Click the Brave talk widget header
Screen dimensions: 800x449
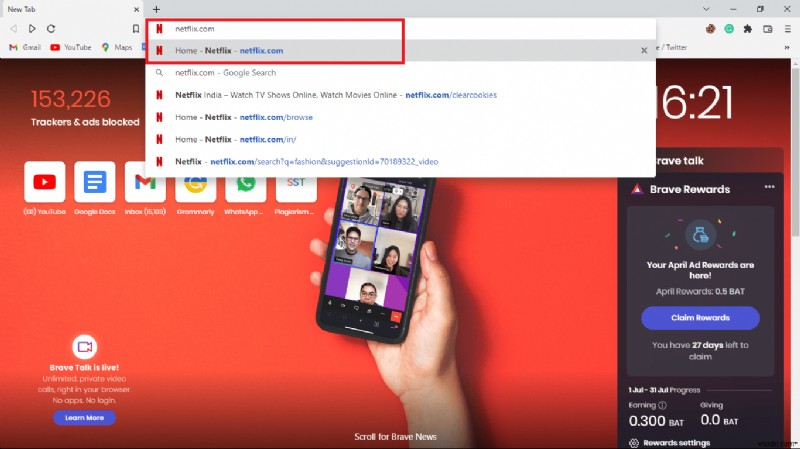point(700,161)
